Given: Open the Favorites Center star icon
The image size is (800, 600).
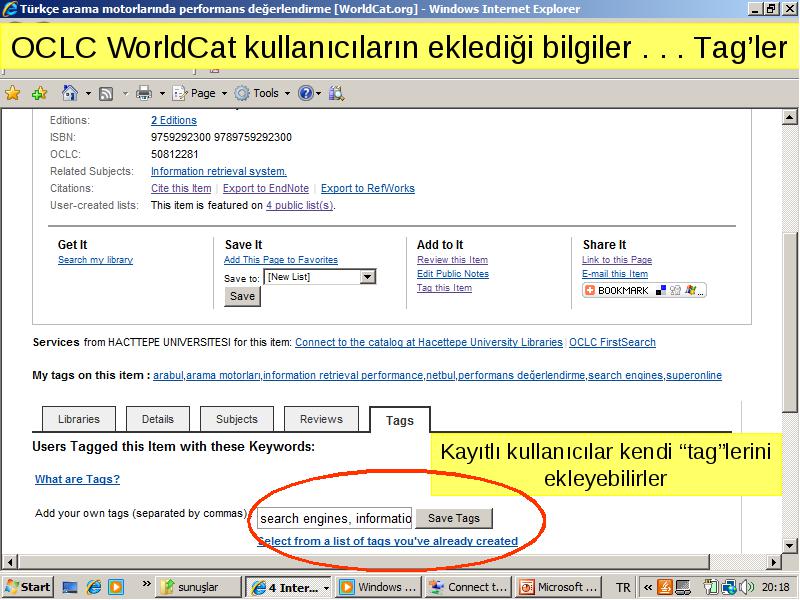Looking at the screenshot, I should 13,93.
